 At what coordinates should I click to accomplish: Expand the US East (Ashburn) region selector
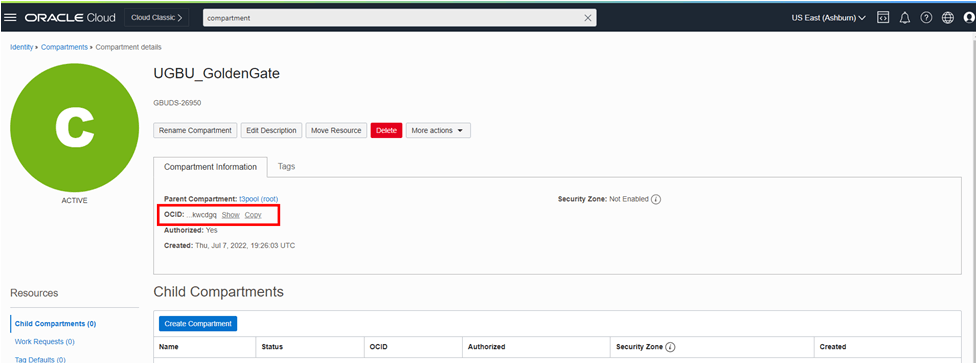pos(828,18)
